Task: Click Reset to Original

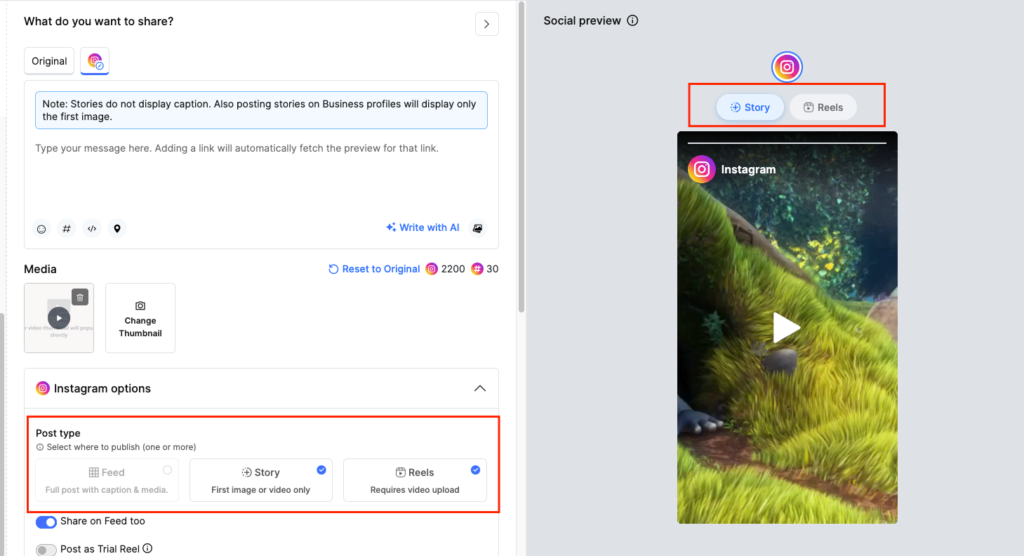Action: click(x=374, y=269)
